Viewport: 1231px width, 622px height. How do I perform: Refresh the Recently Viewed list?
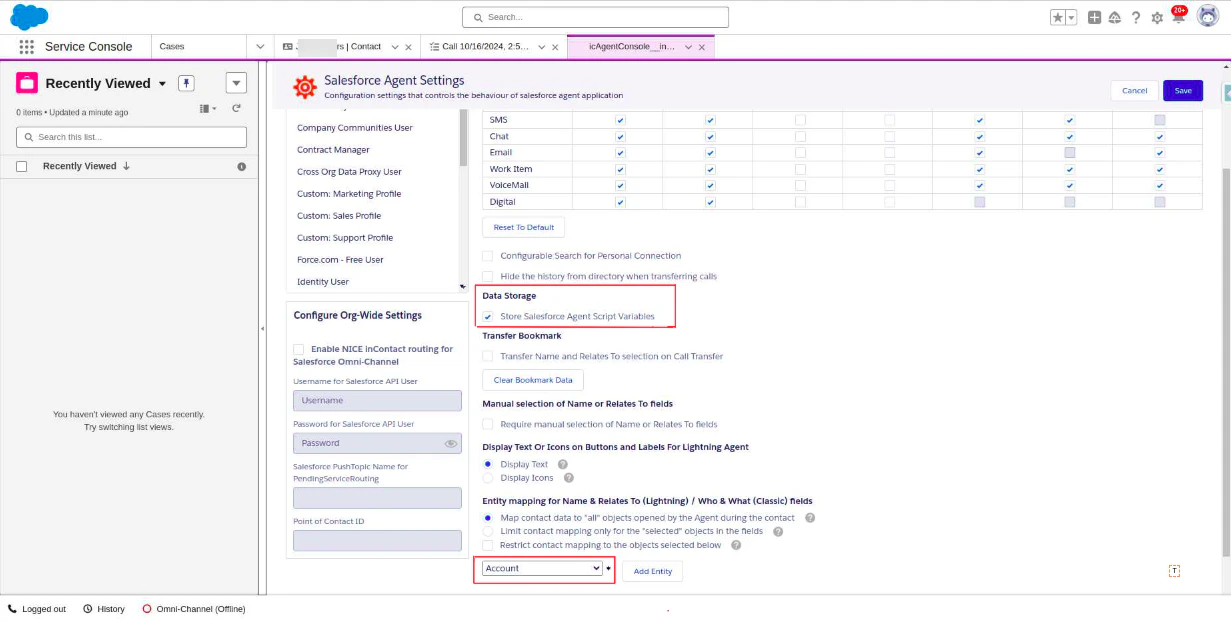click(x=236, y=109)
